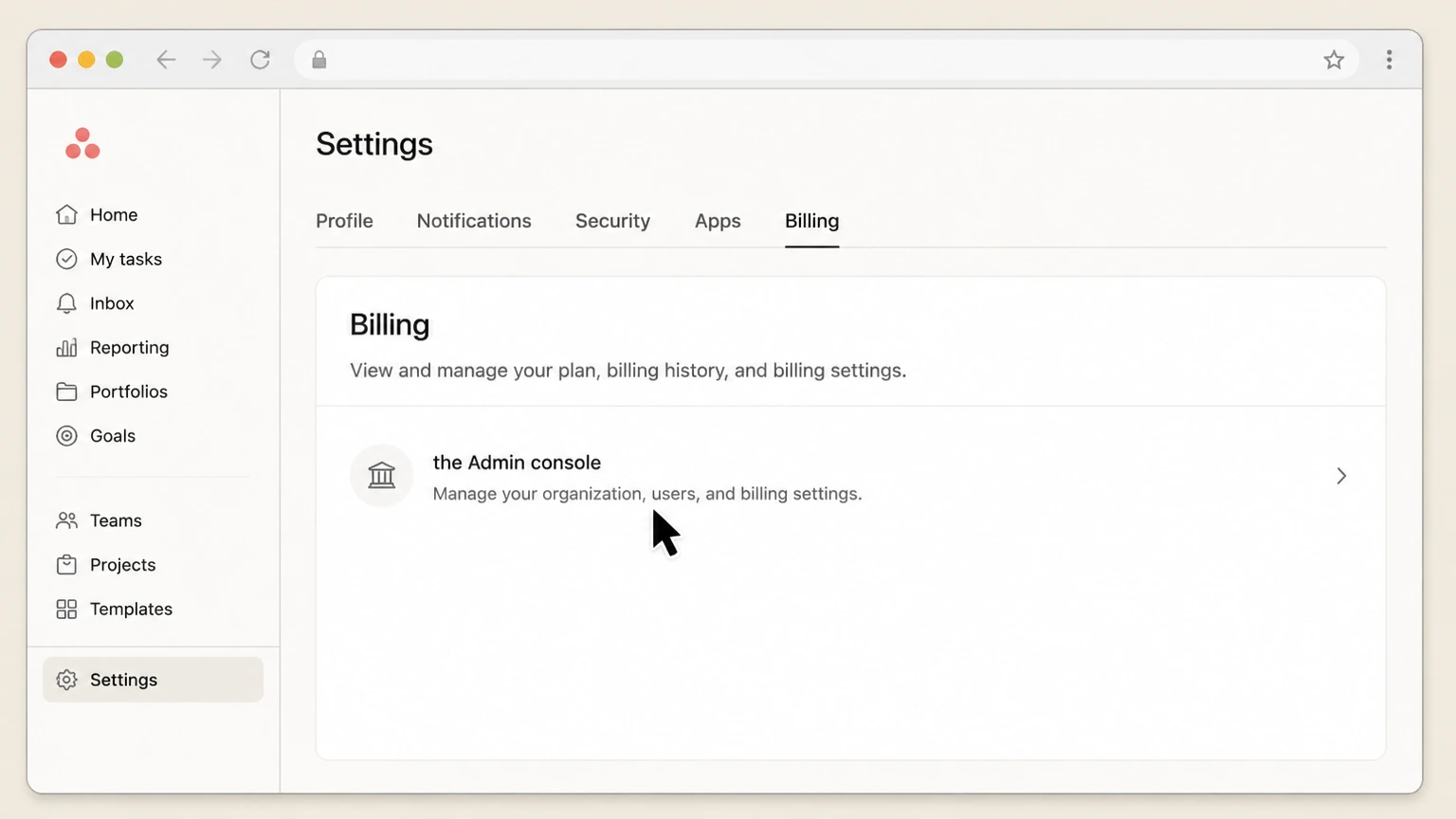Click the Billing section heading

[390, 324]
